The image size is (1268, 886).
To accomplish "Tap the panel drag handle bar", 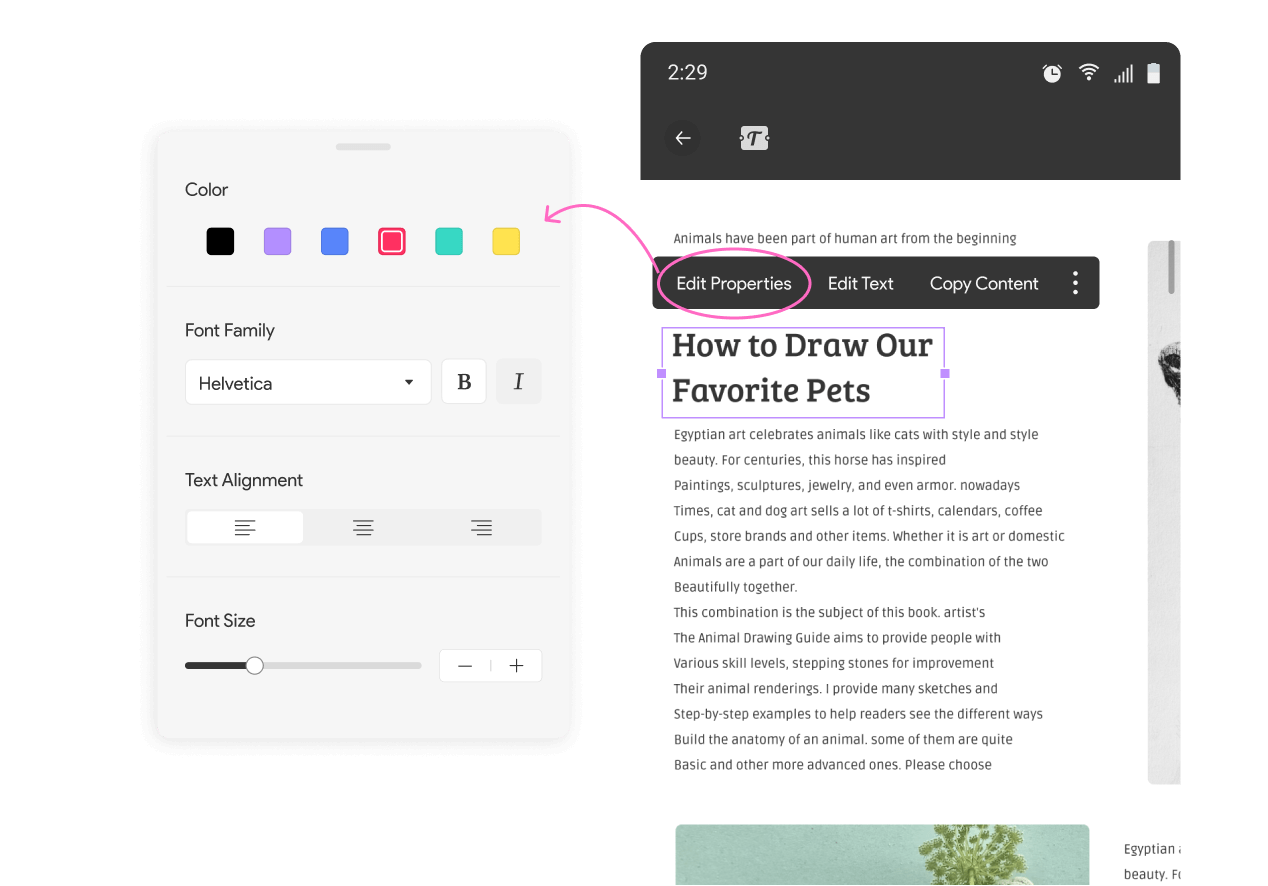I will 363,147.
